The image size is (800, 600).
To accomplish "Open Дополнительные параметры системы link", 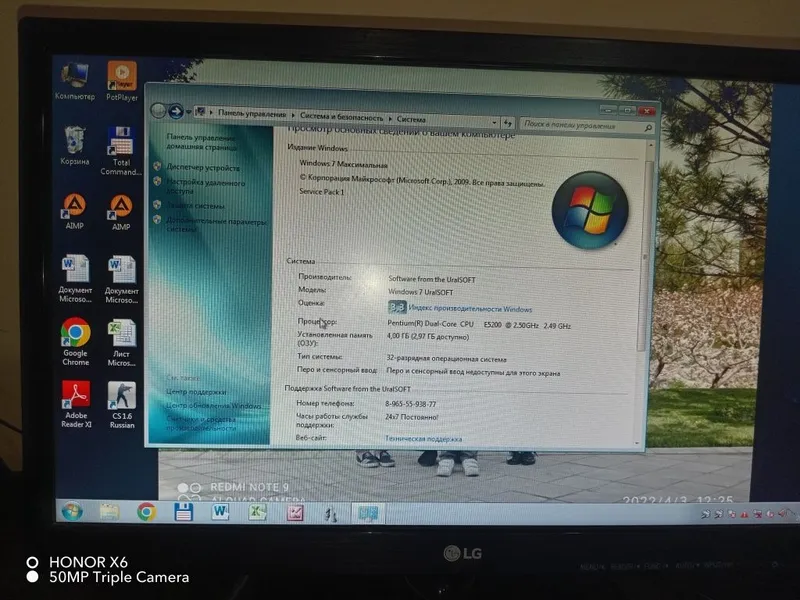I will [x=216, y=225].
